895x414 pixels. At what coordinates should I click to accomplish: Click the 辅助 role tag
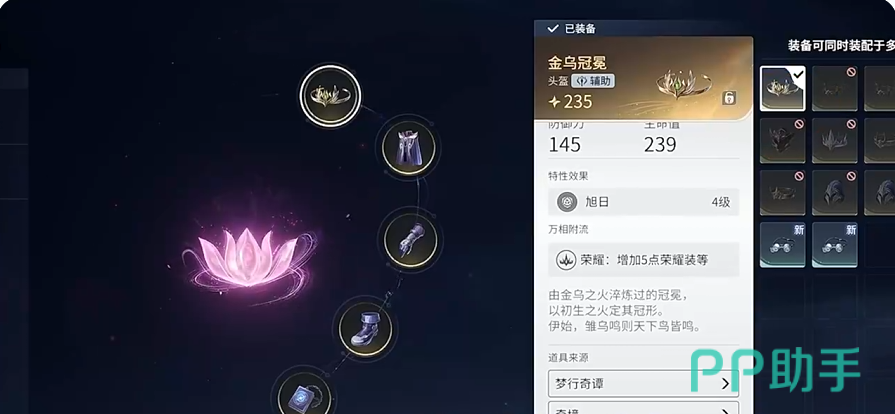pyautogui.click(x=593, y=81)
